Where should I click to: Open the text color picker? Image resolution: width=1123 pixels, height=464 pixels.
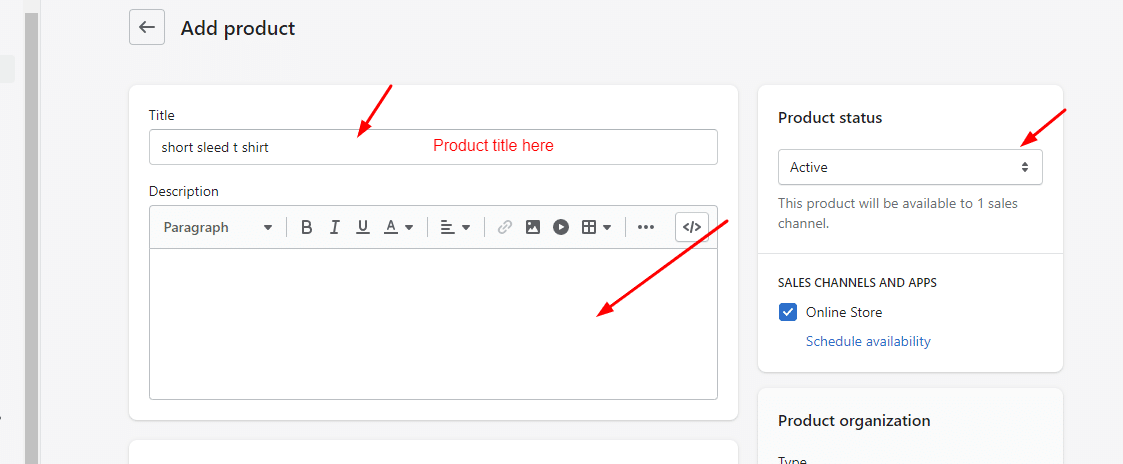[x=399, y=227]
